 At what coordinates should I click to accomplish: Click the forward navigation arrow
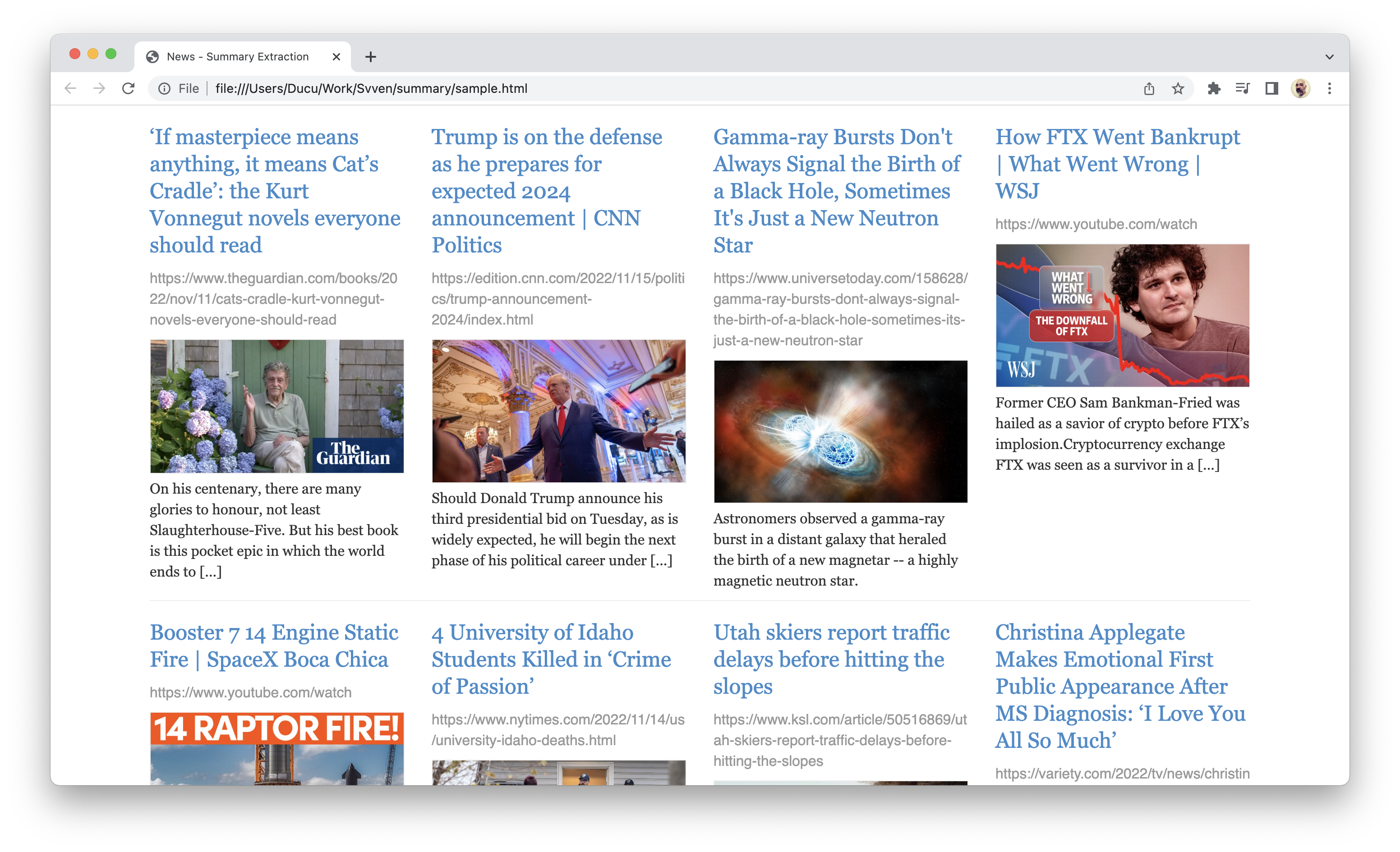coord(99,89)
